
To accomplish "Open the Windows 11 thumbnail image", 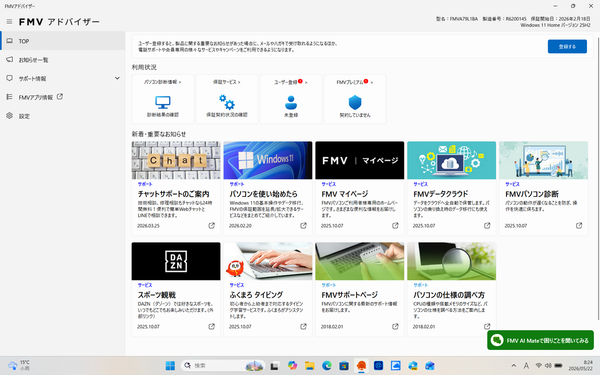I will (268, 160).
